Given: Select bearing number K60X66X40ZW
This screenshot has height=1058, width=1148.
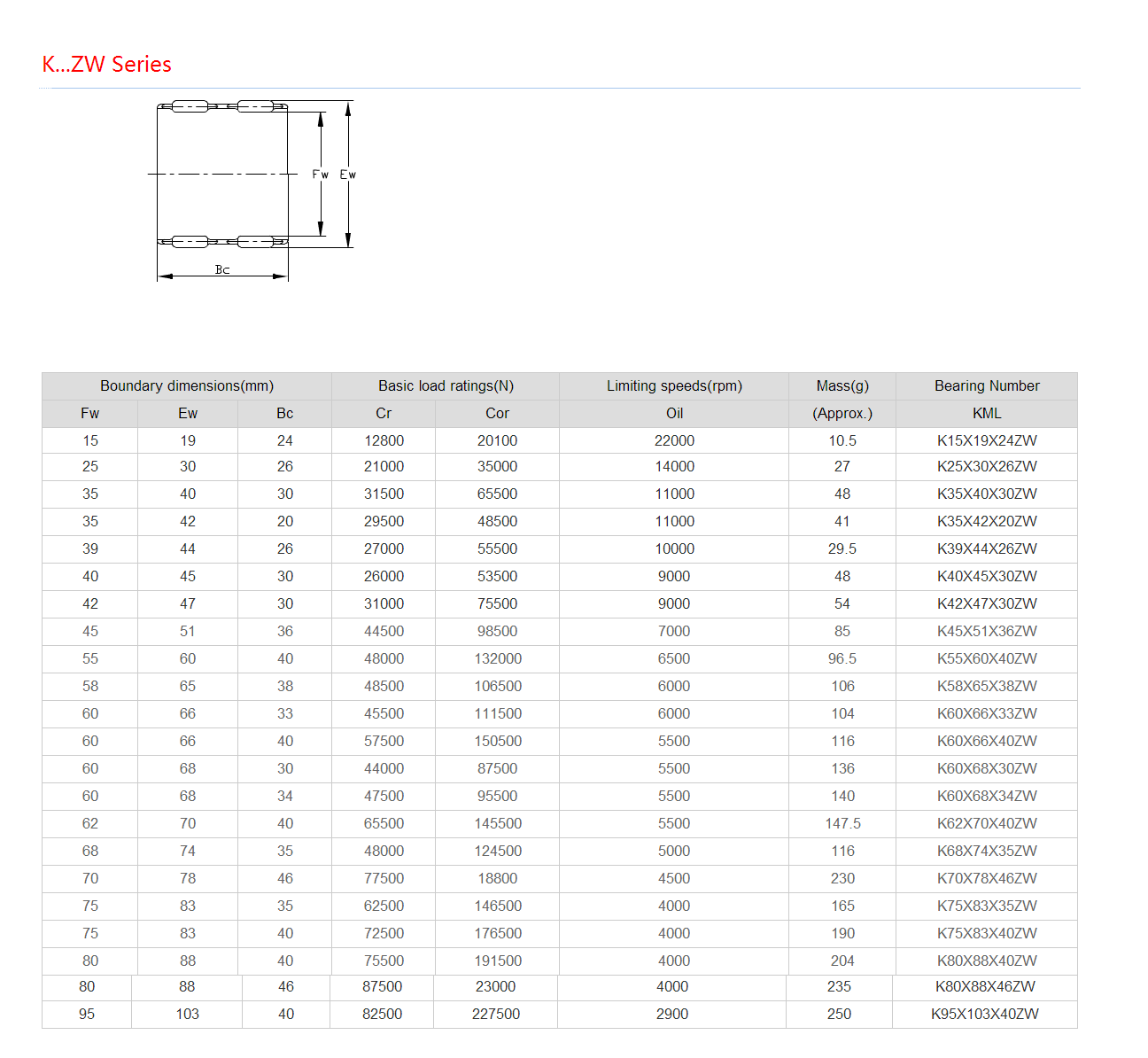Looking at the screenshot, I should [x=987, y=741].
